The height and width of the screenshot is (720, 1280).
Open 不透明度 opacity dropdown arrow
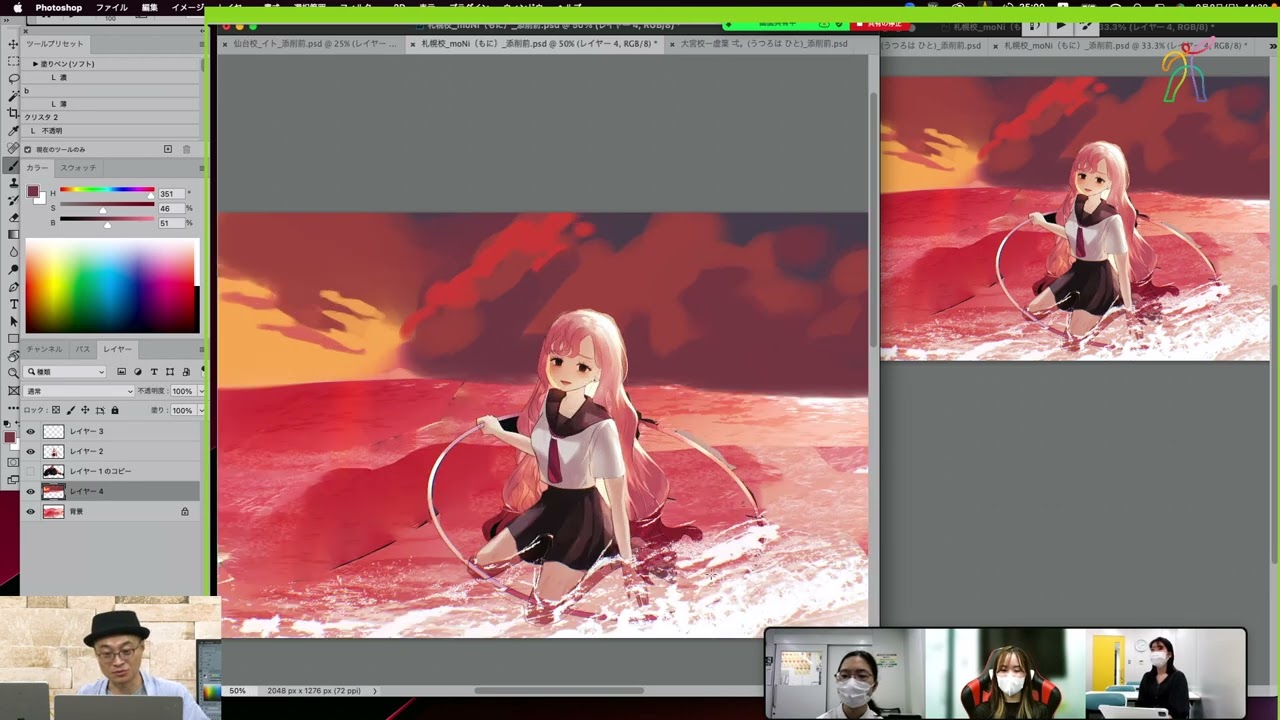[x=200, y=391]
